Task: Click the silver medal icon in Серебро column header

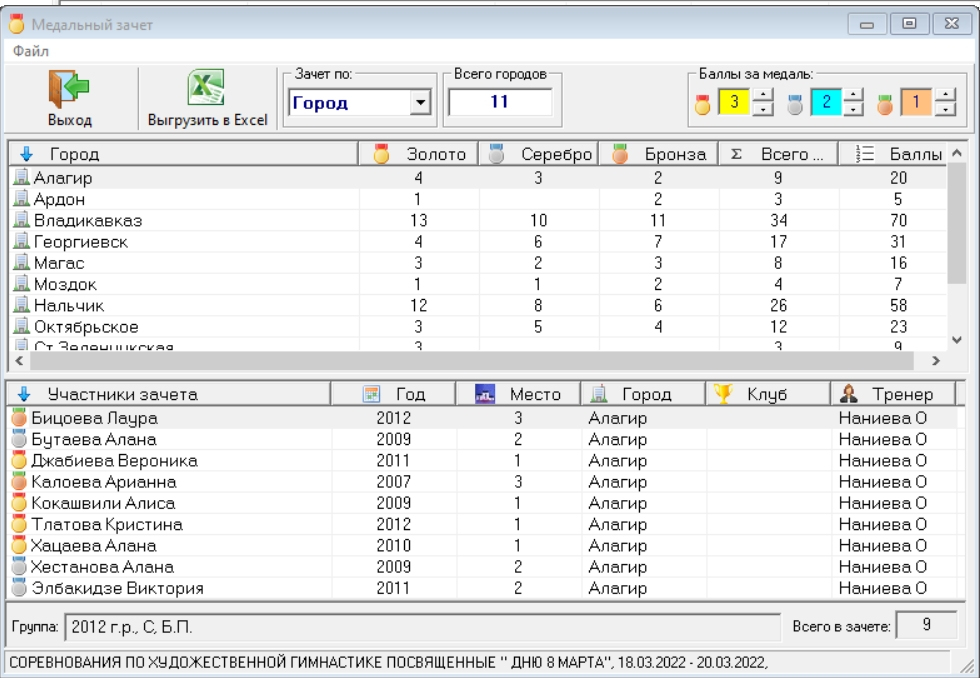Action: coord(497,154)
